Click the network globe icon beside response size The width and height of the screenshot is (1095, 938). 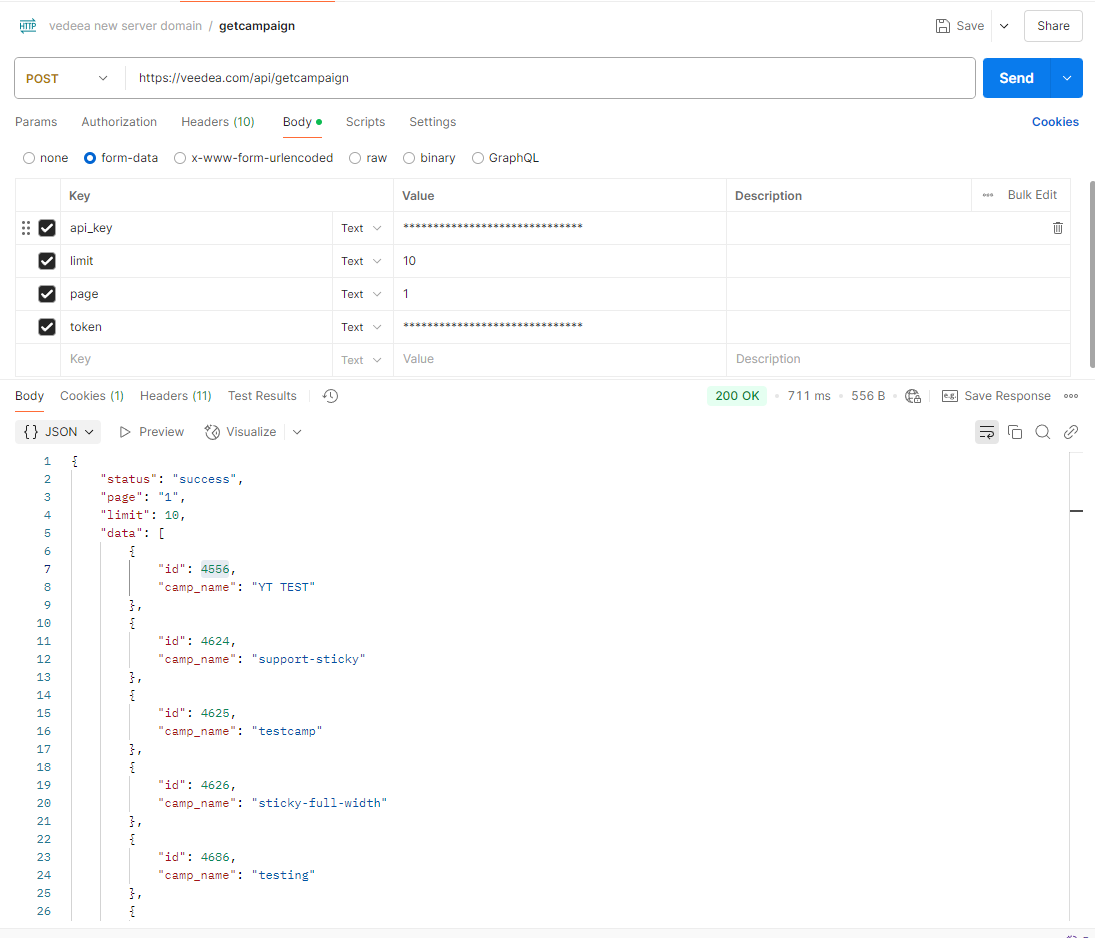(x=913, y=396)
